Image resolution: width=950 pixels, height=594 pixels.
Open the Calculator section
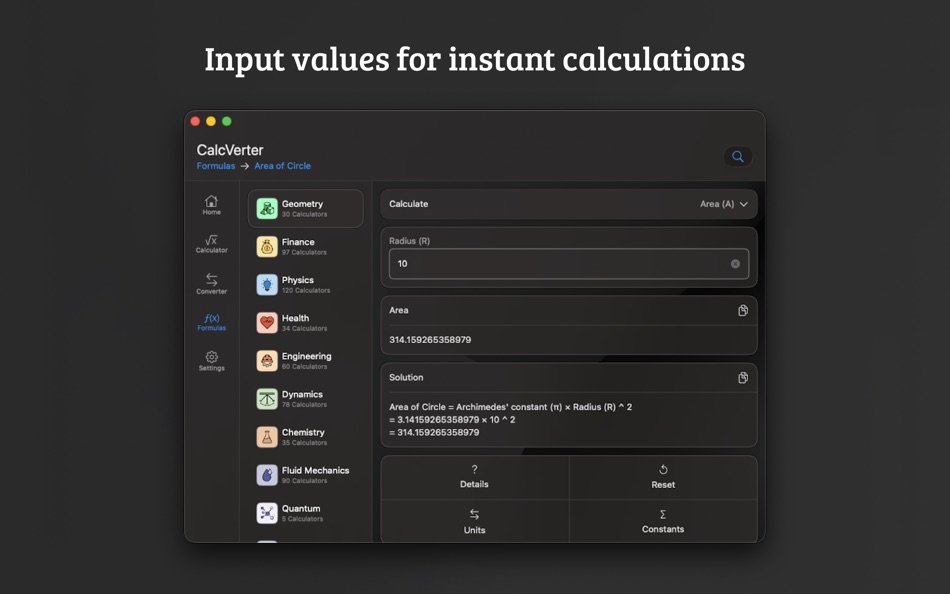click(211, 244)
